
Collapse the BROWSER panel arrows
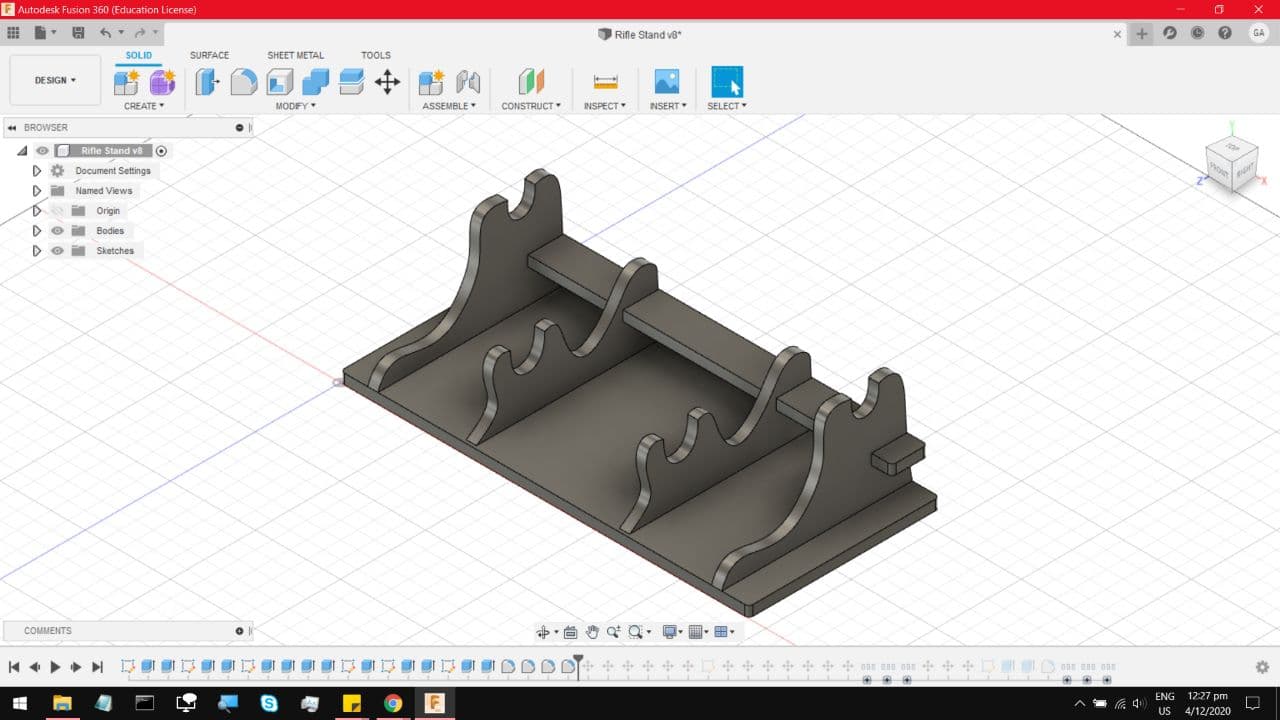[12, 128]
